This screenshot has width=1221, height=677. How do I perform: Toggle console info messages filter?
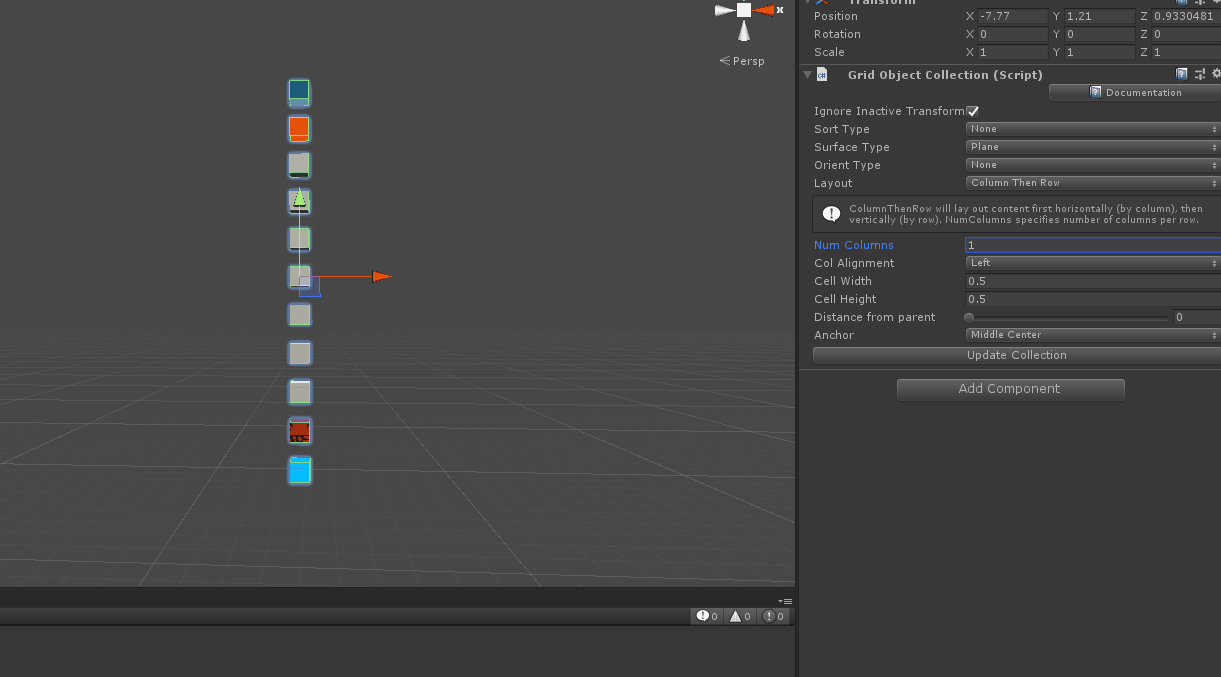click(708, 616)
